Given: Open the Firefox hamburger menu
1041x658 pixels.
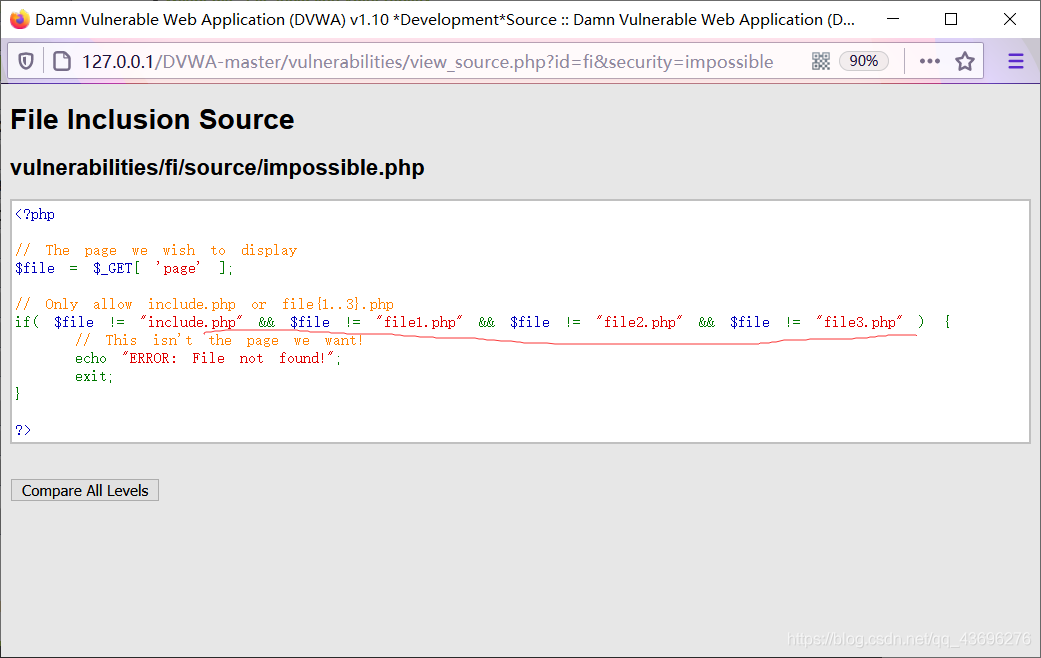Looking at the screenshot, I should click(1016, 62).
